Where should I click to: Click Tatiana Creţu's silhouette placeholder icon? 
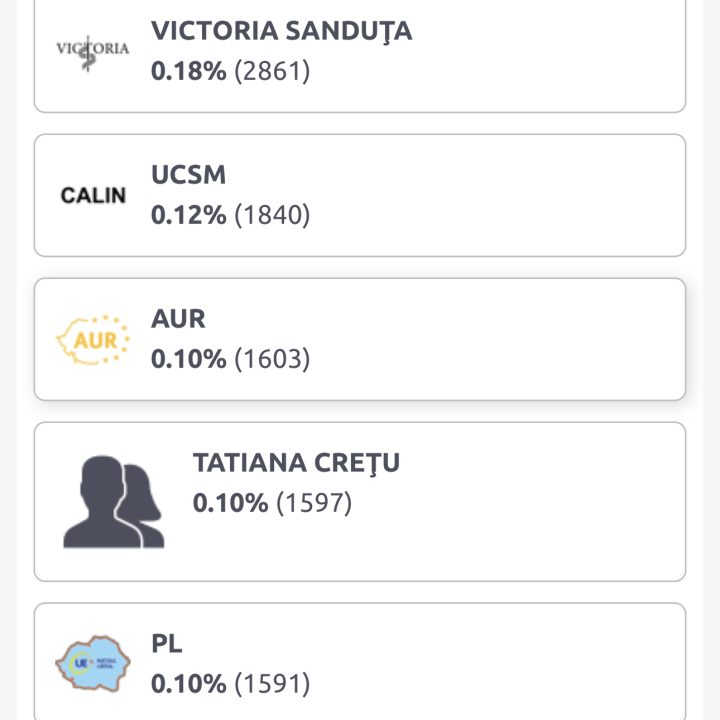tap(113, 502)
